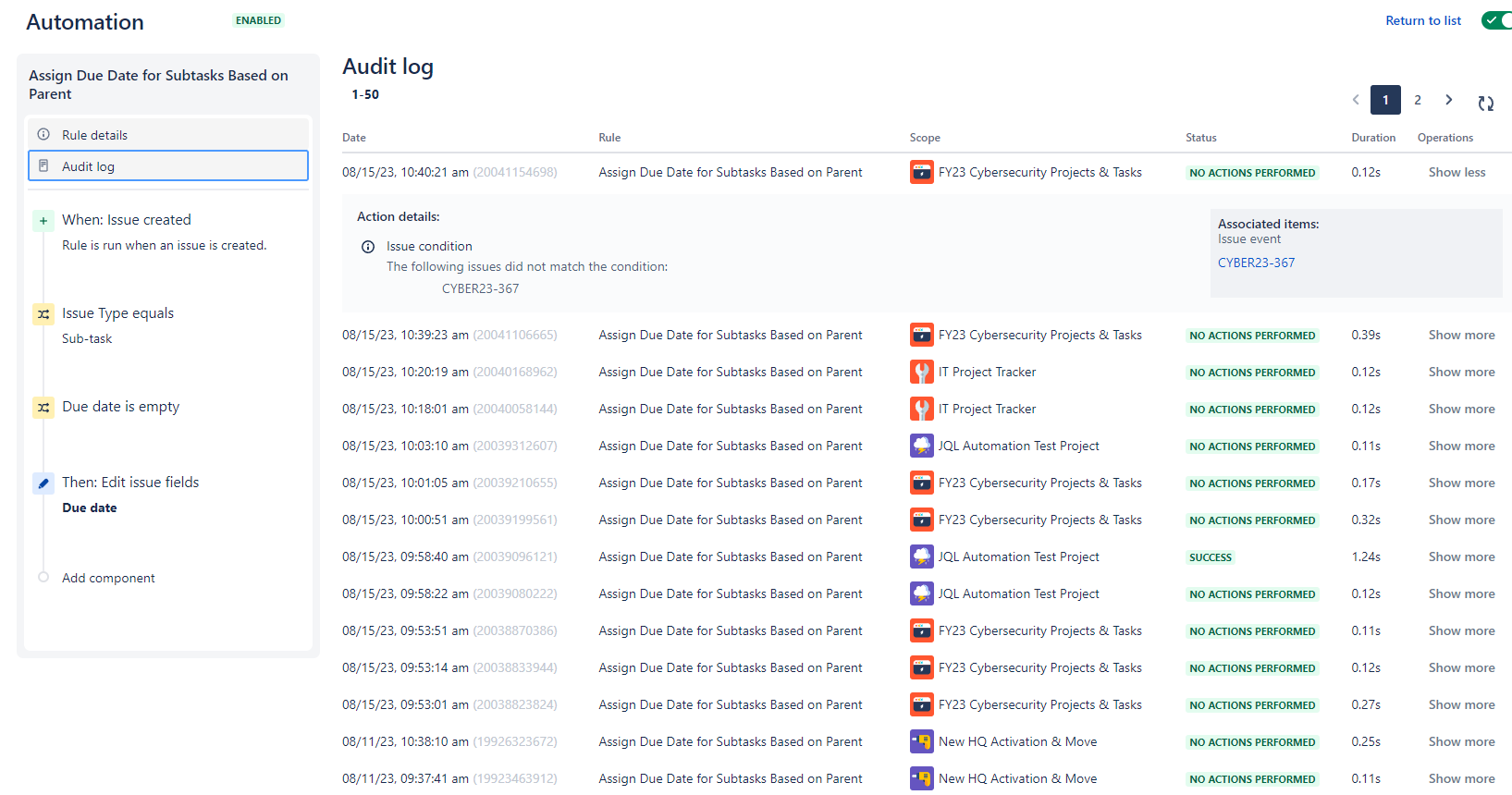The height and width of the screenshot is (795, 1512).
Task: Select Audit log tab
Action: [168, 166]
